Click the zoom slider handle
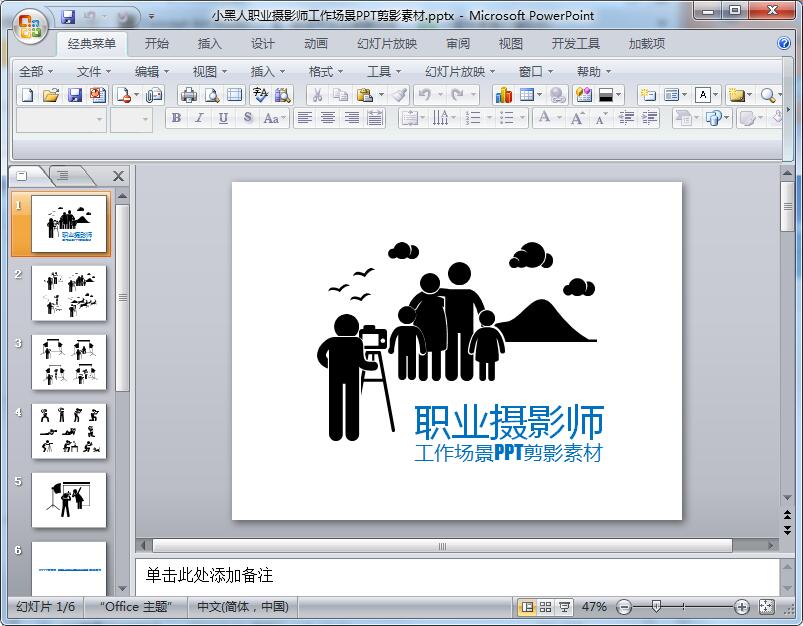Image resolution: width=803 pixels, height=626 pixels. click(x=656, y=607)
